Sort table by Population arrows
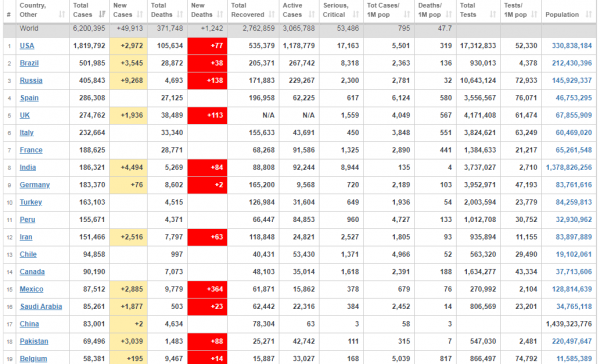The height and width of the screenshot is (364, 600). tap(589, 15)
